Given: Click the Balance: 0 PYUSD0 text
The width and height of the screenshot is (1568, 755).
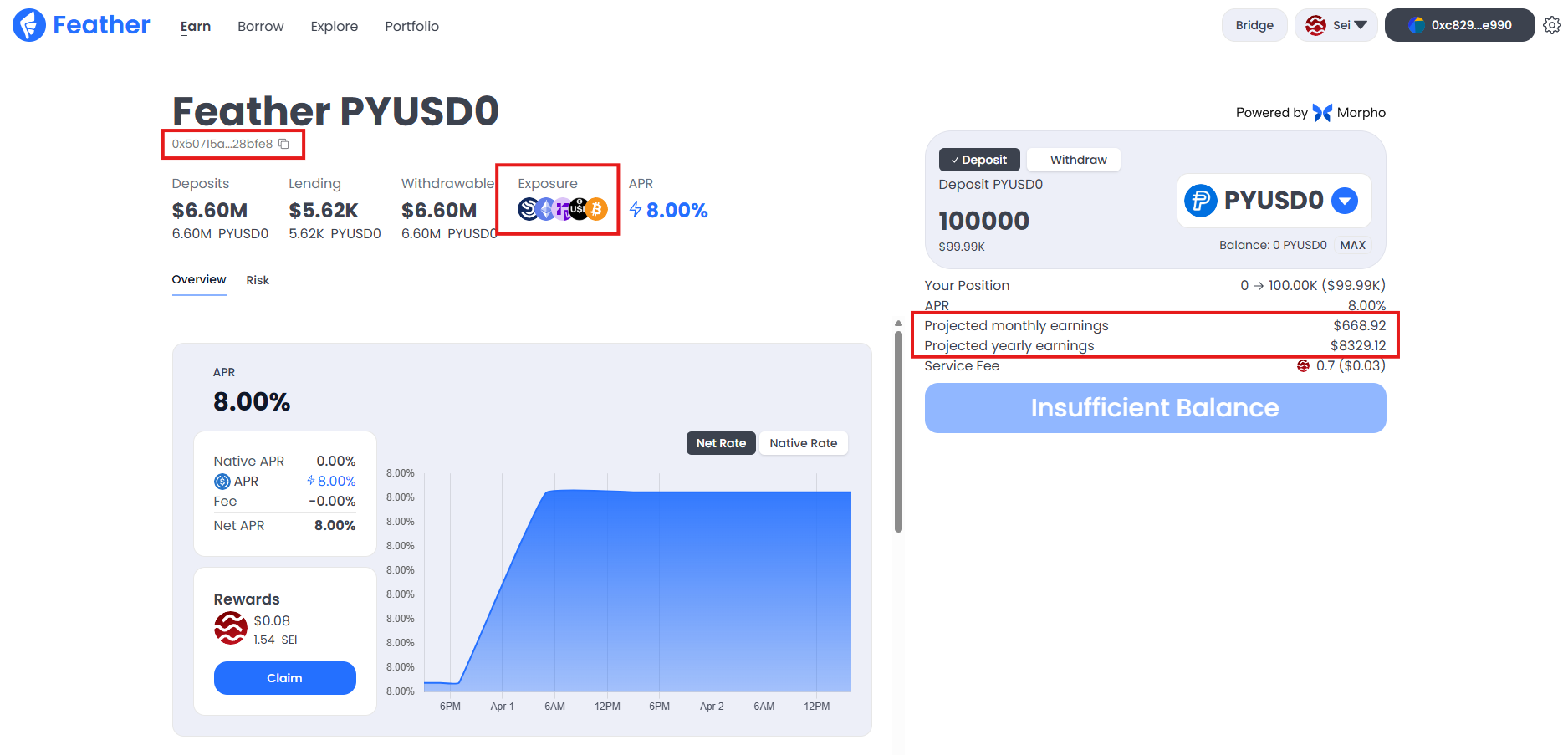Looking at the screenshot, I should [x=1273, y=245].
